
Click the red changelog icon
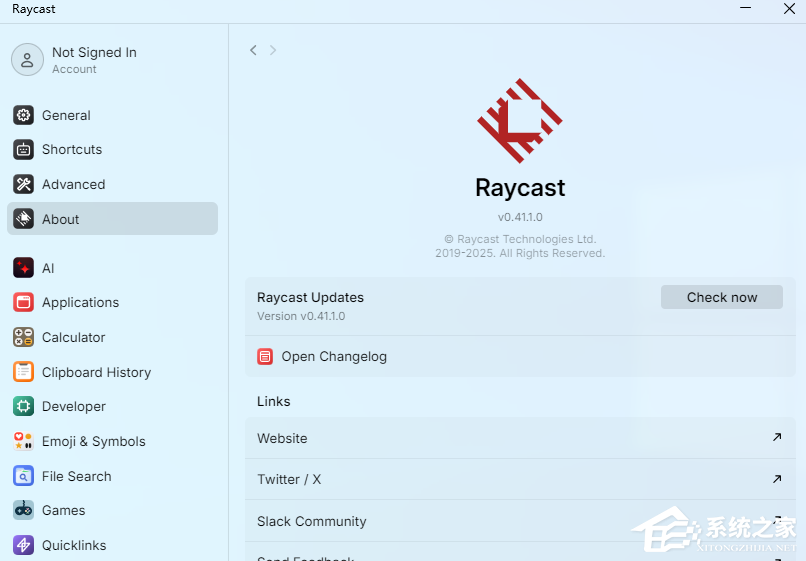[x=265, y=356]
